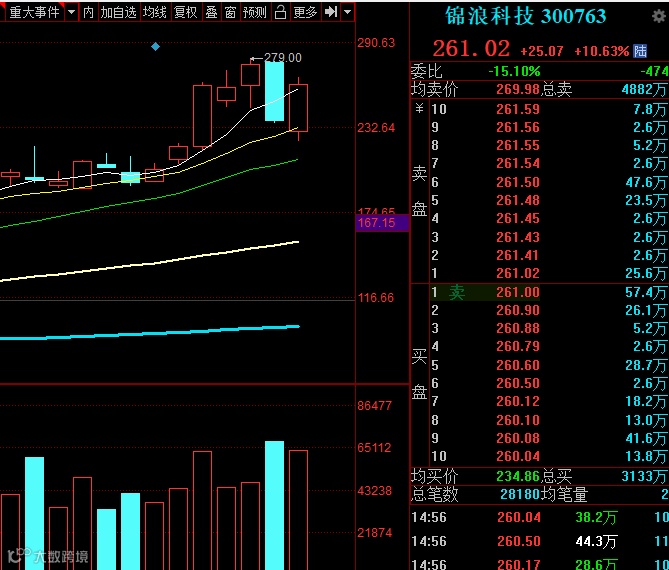Click the 总卖 value 4882万
669x570 pixels.
coord(645,89)
